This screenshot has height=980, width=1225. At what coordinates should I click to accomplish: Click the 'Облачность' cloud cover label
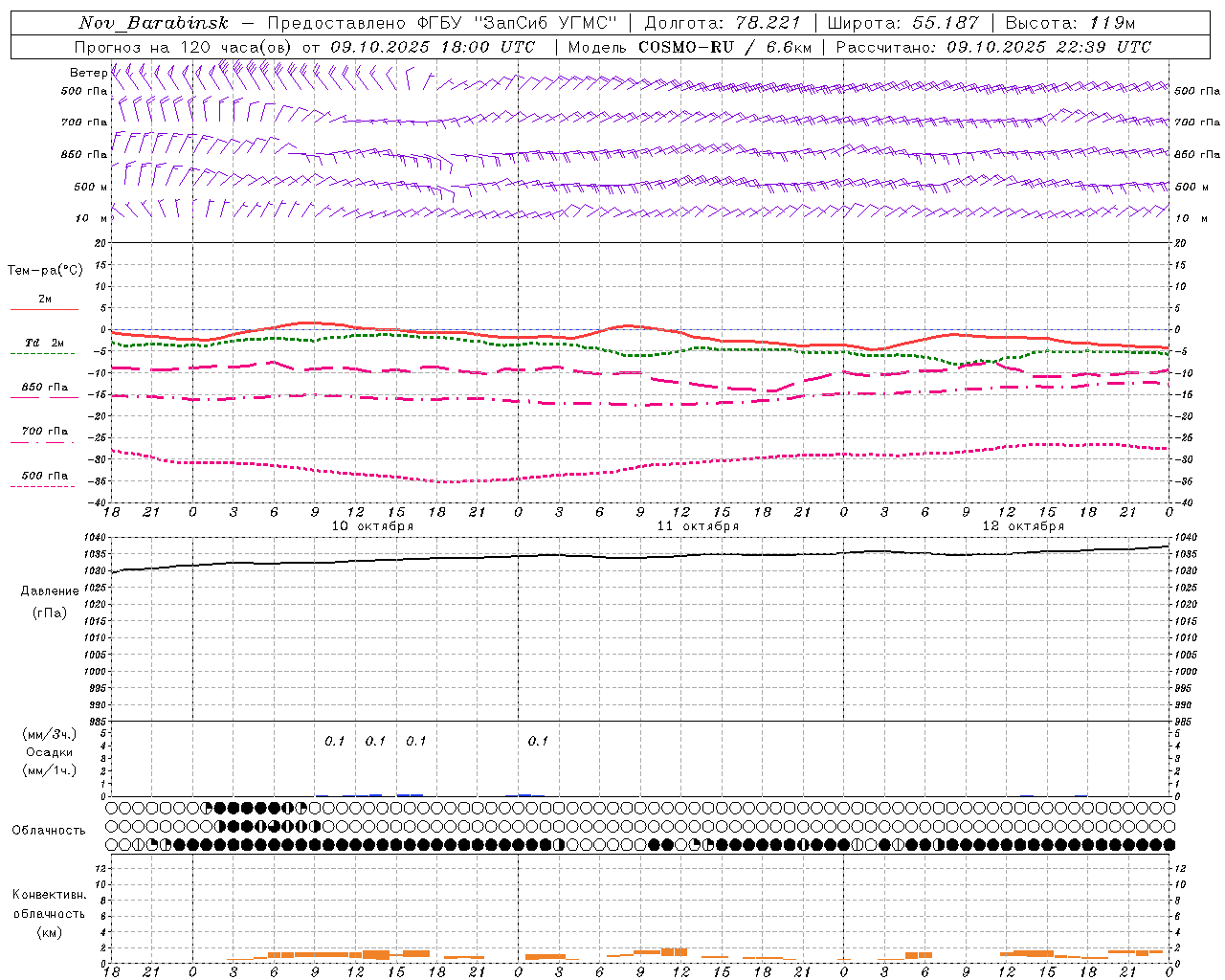[49, 830]
